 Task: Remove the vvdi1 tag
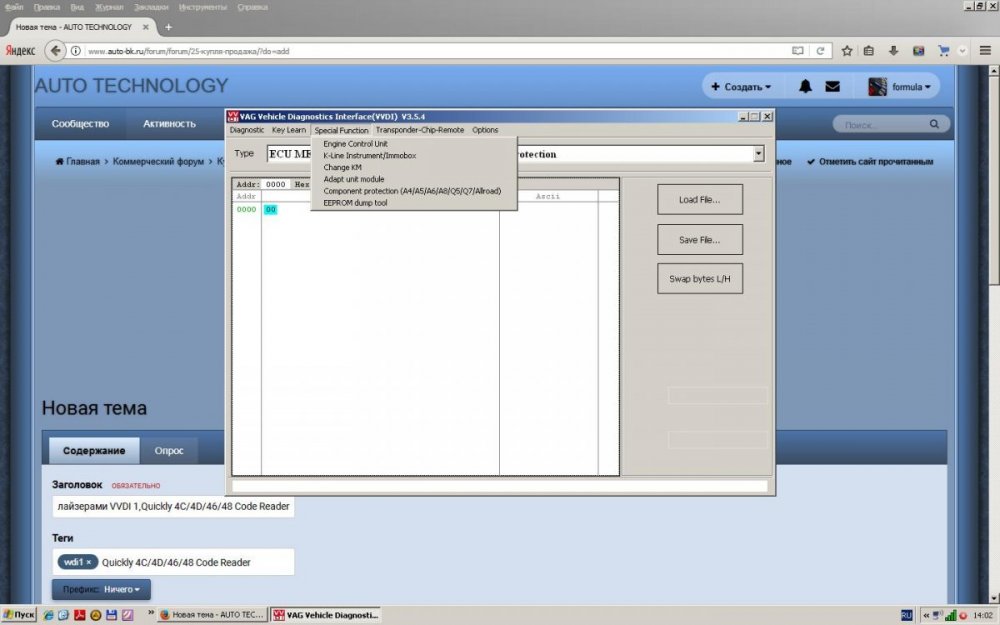pyautogui.click(x=89, y=562)
